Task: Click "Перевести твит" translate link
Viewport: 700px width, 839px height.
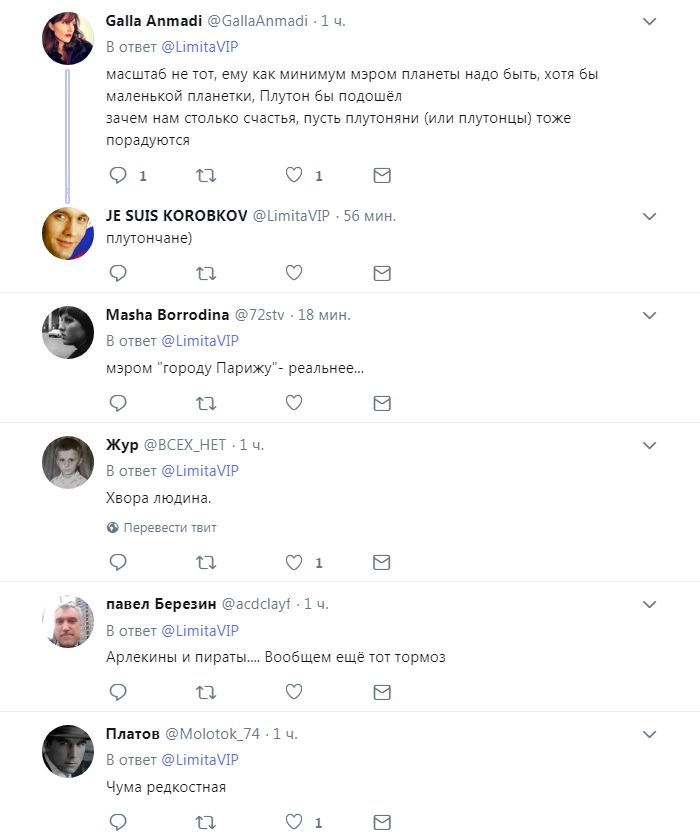Action: 162,527
